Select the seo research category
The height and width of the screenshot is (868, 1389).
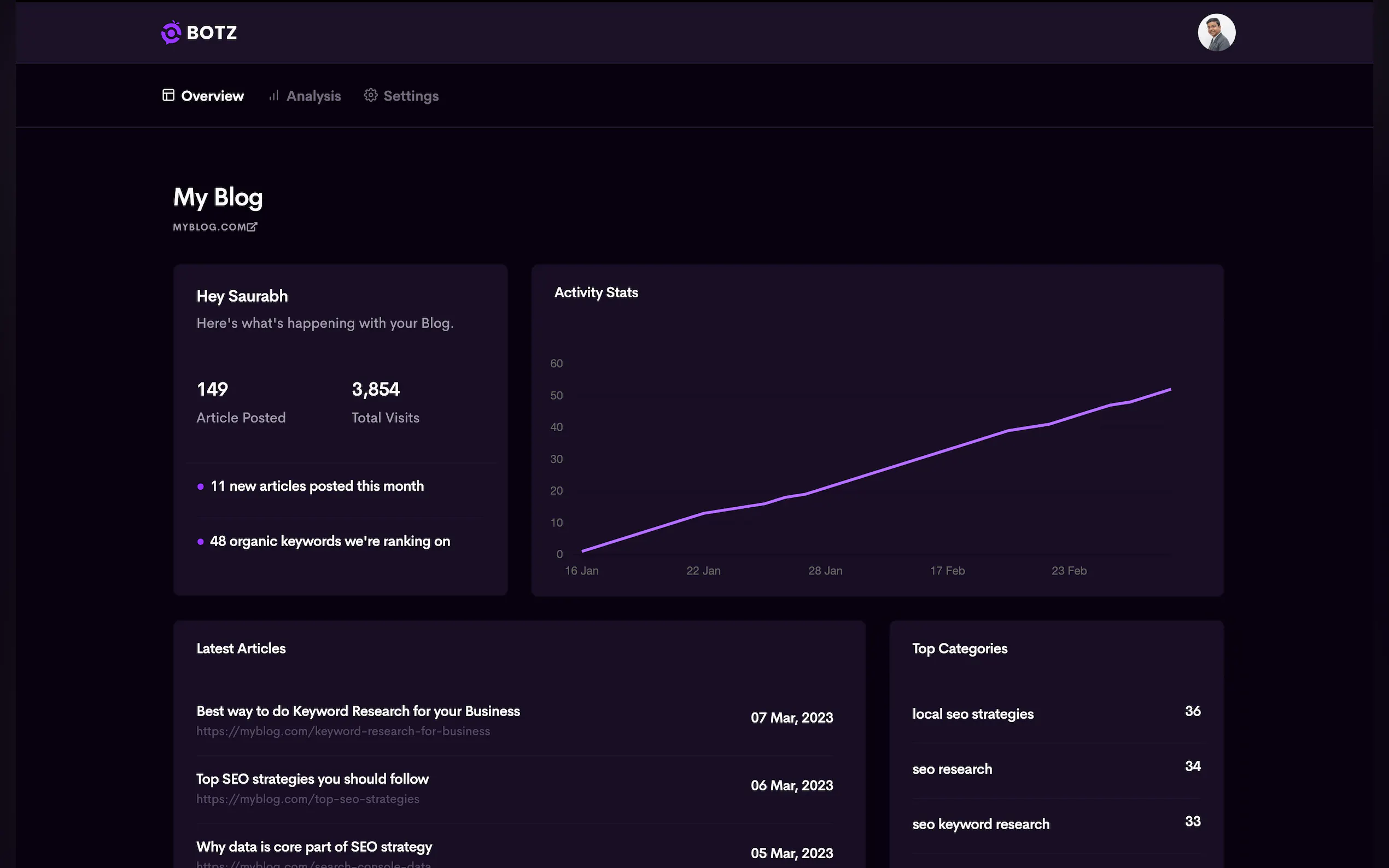952,769
